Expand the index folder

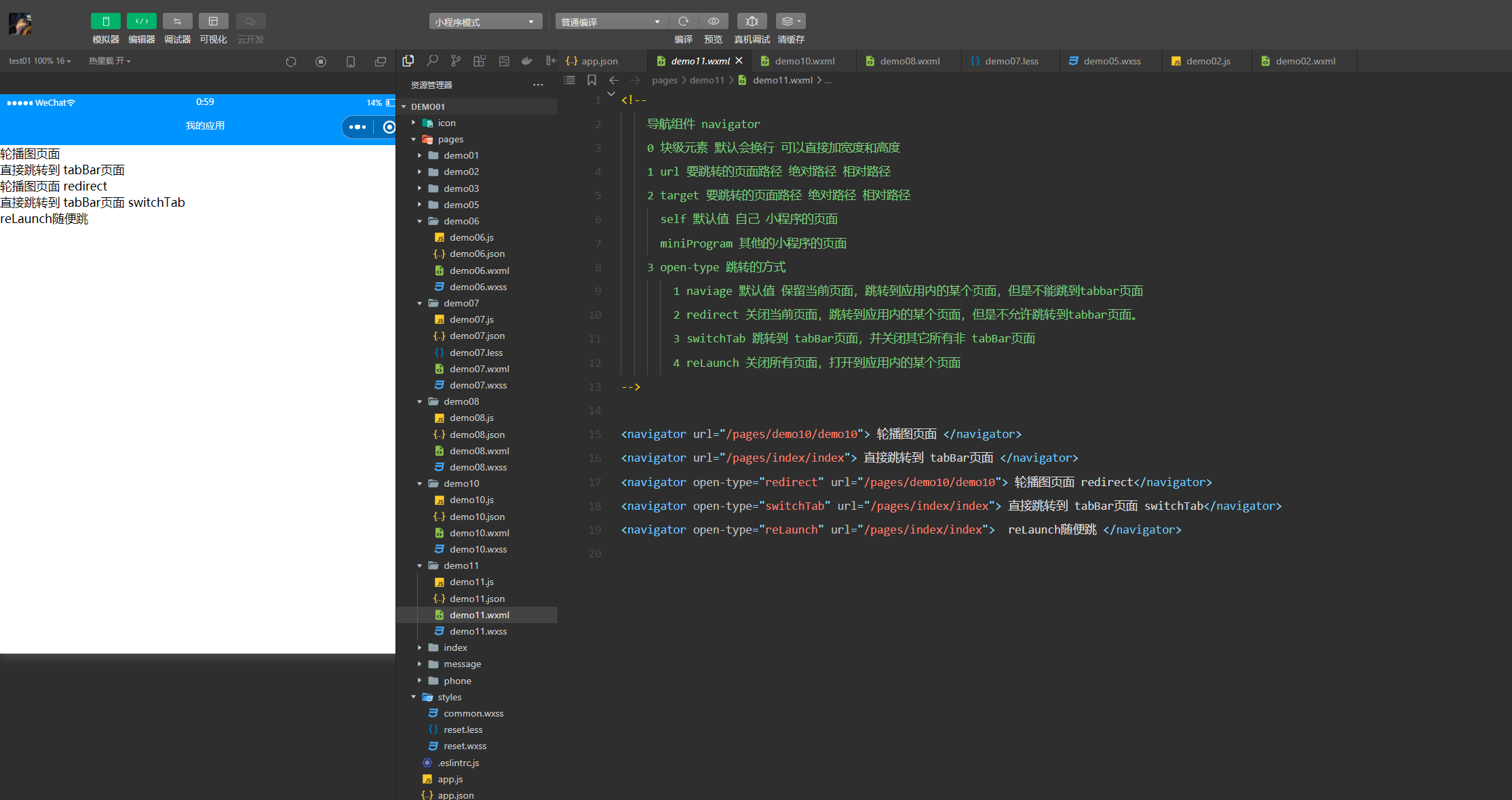[x=420, y=647]
